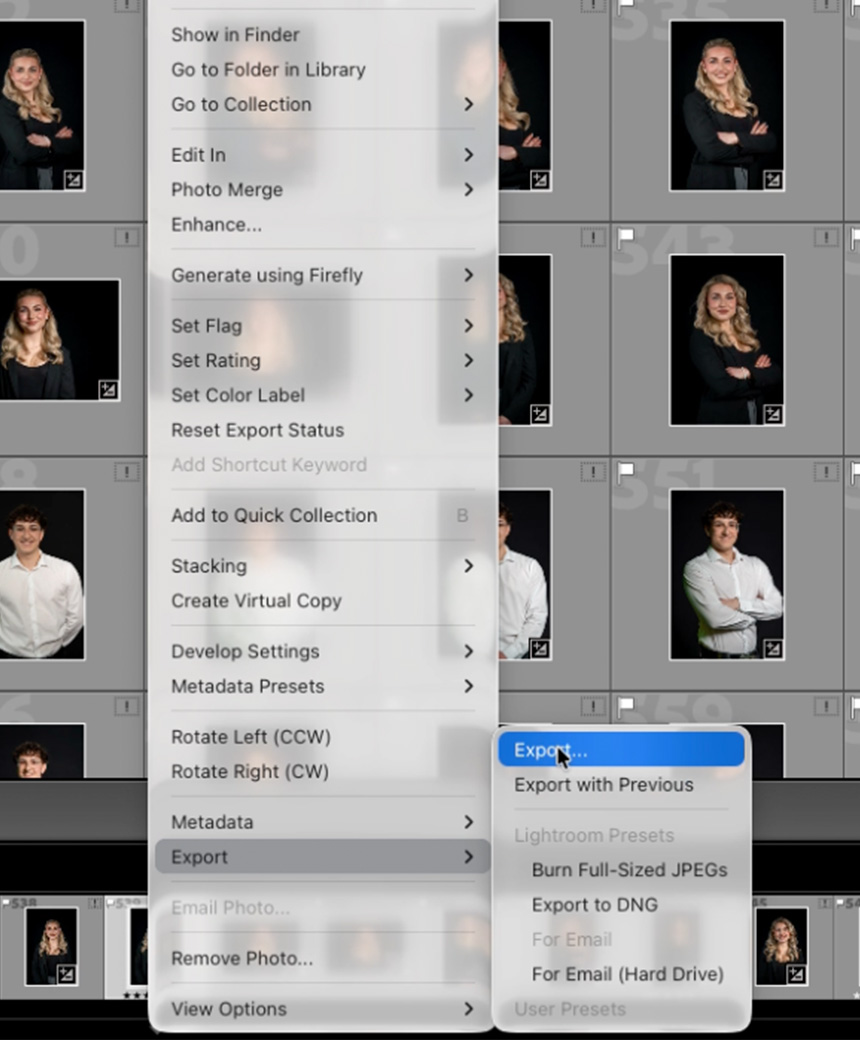Expand the Set Flag submenu
This screenshot has height=1040, width=860.
point(323,326)
